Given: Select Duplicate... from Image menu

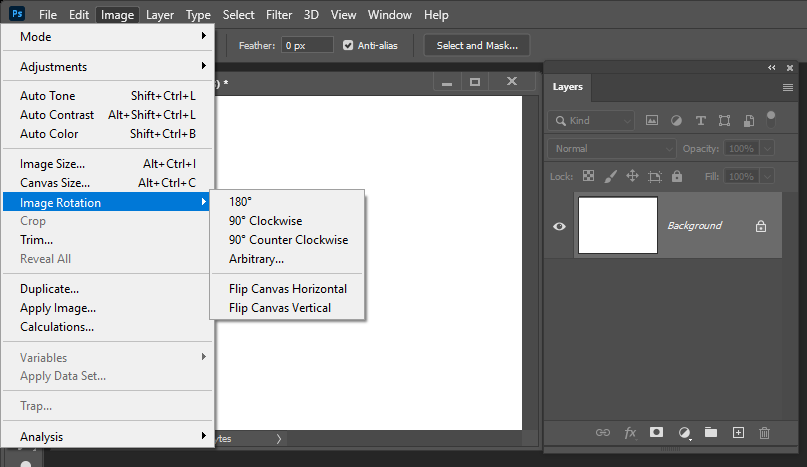Looking at the screenshot, I should click(108, 288).
